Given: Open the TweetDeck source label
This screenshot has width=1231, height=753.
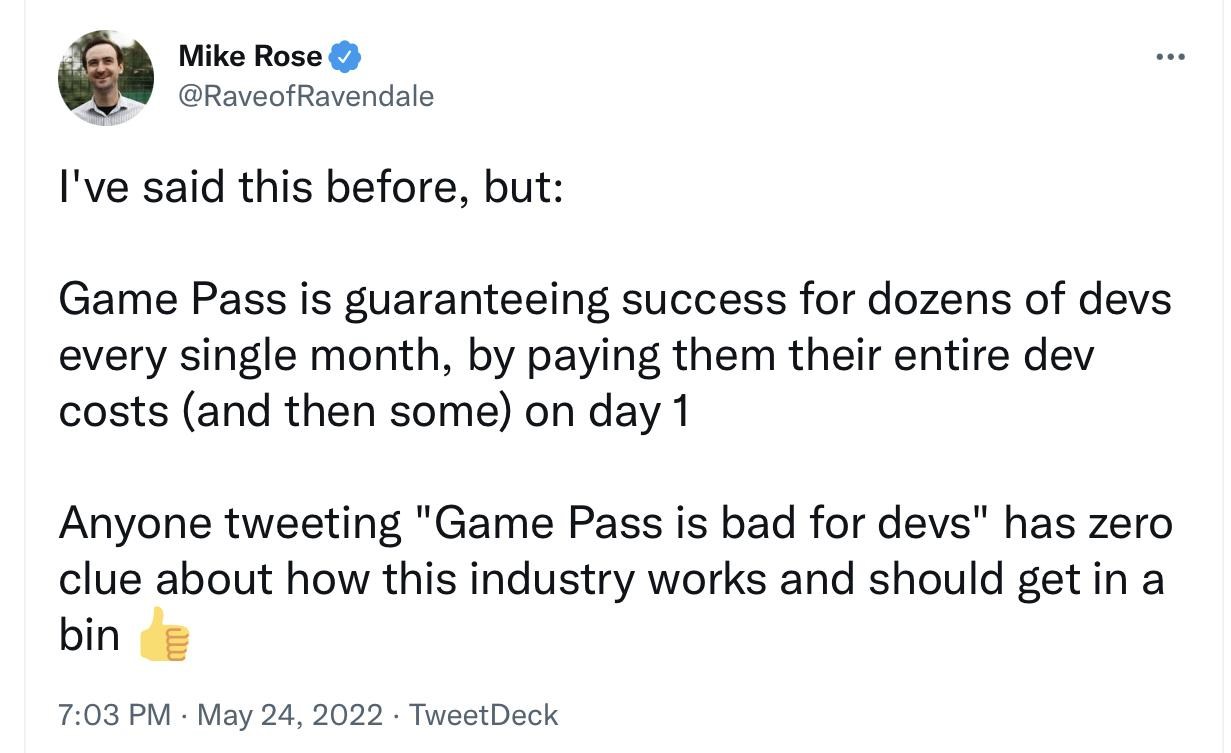Looking at the screenshot, I should pos(484,715).
